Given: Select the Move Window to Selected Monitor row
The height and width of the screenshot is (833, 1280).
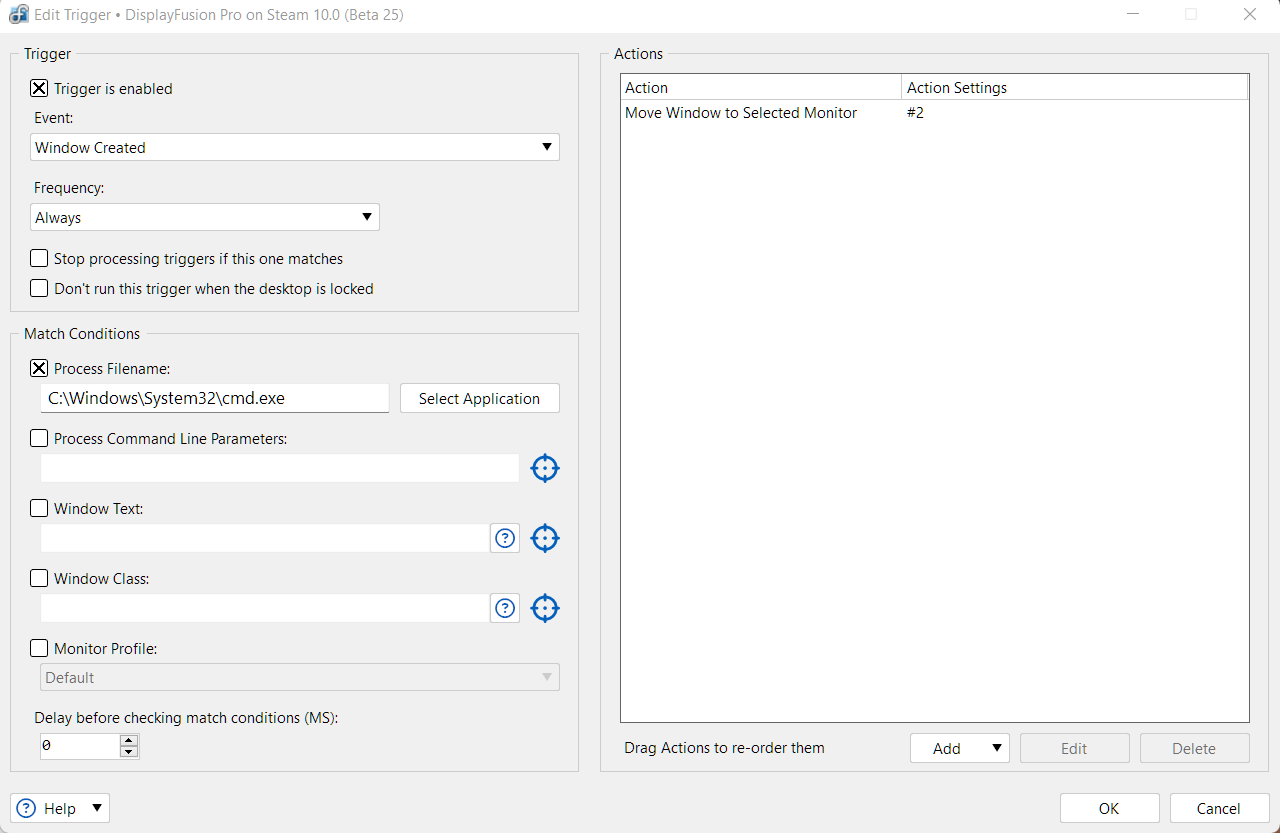Looking at the screenshot, I should pyautogui.click(x=741, y=113).
